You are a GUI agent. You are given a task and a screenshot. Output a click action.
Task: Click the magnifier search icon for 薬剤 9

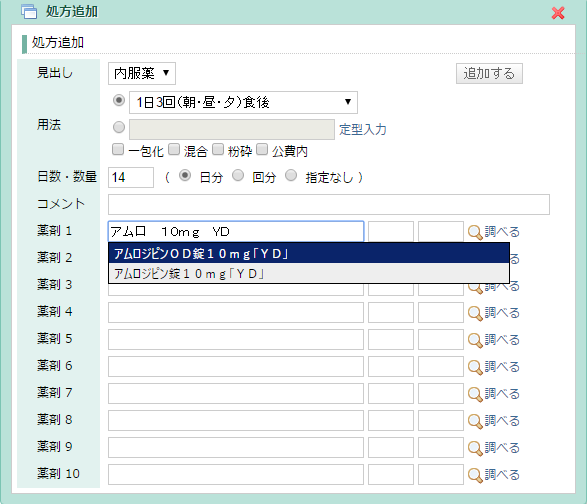475,448
